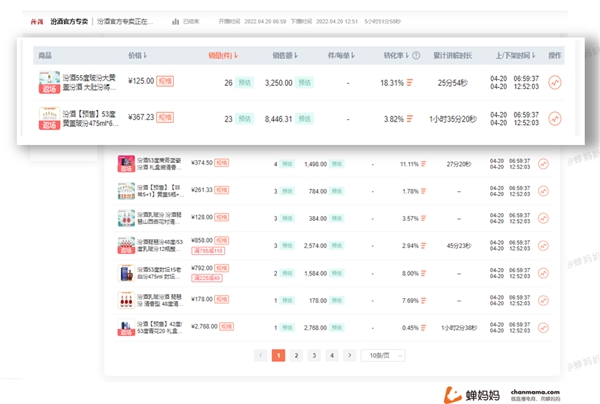This screenshot has height=404, width=600.
Task: Click the help icon beside 转化率 header
Action: click(416, 55)
